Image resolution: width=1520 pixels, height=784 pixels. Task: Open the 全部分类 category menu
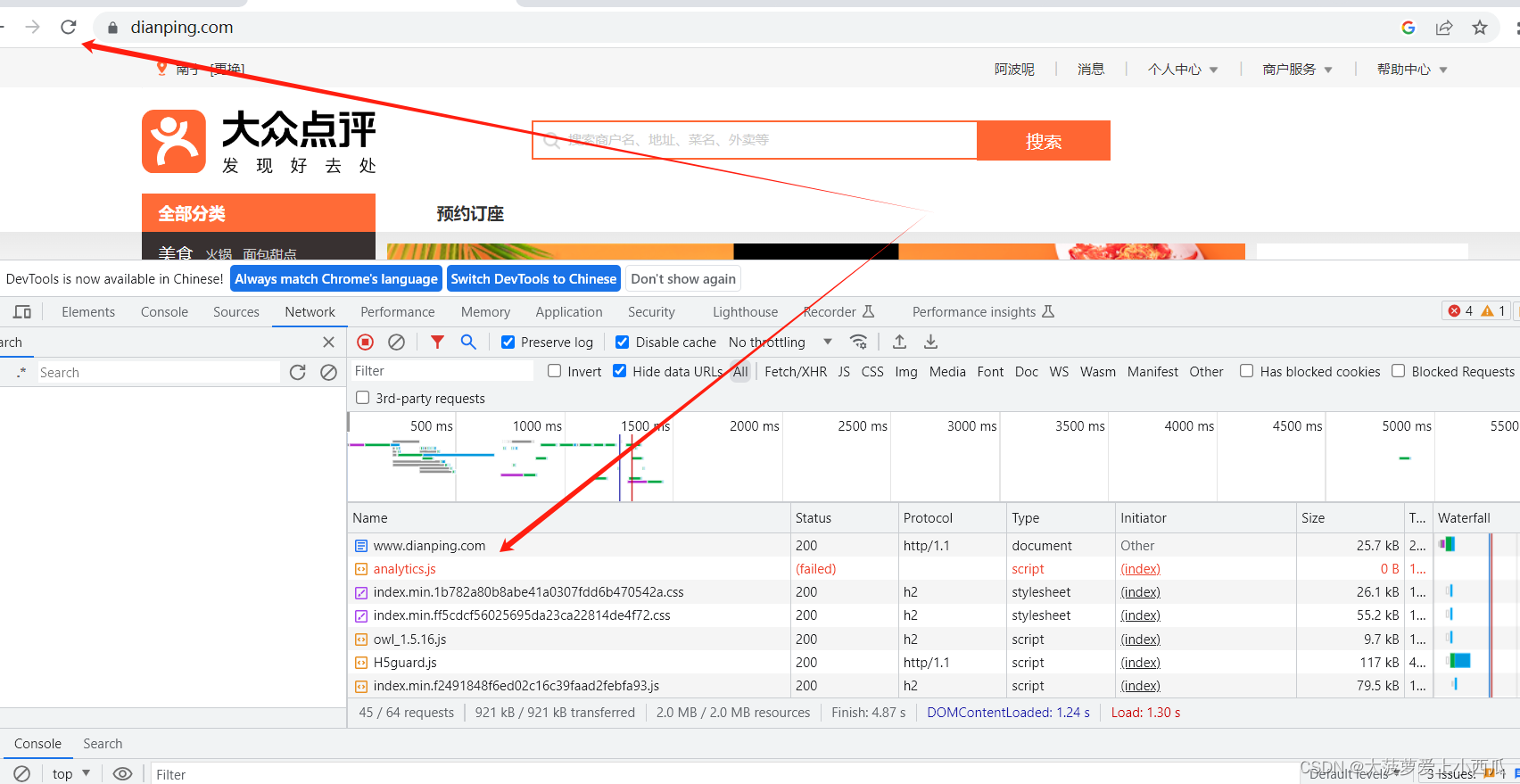pos(259,213)
